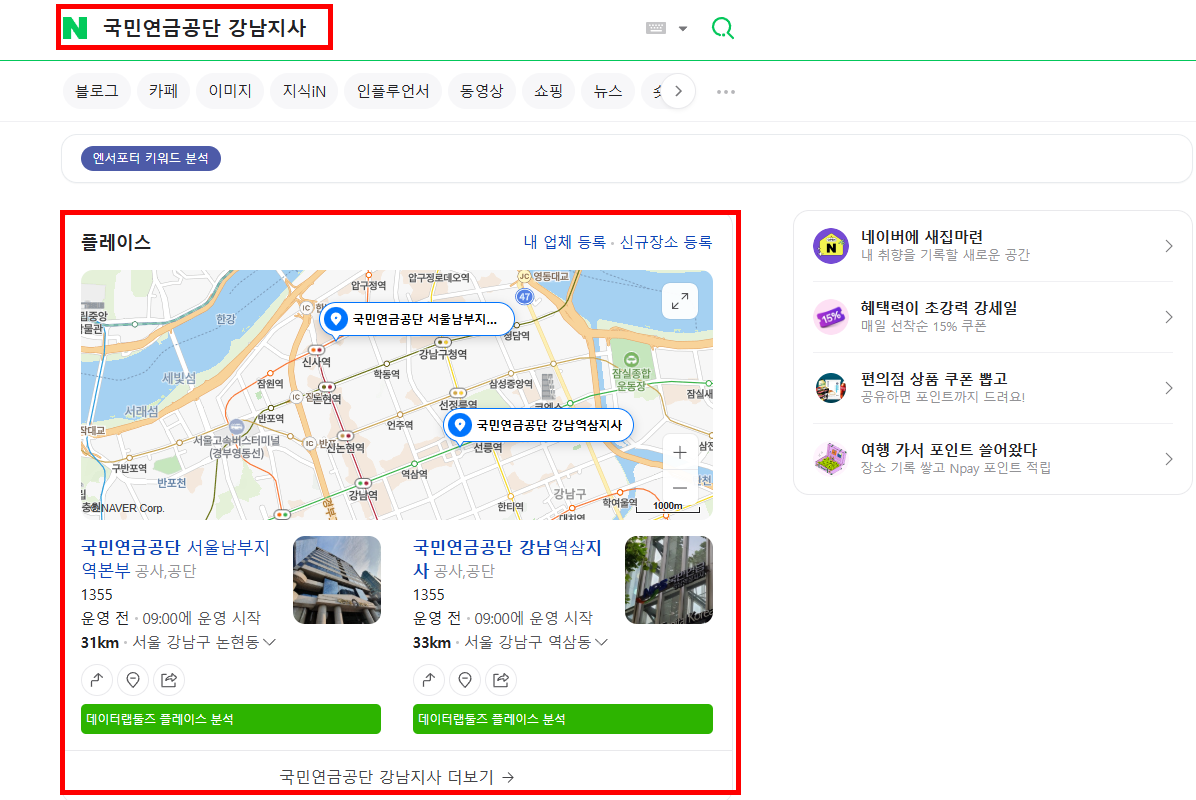Share the 서울남부지역본부 place

click(x=169, y=680)
